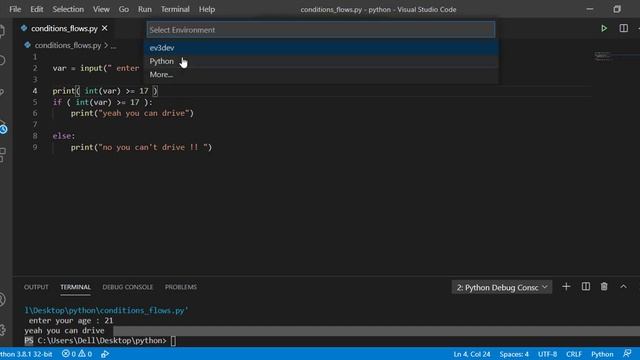Click the conditions_flows.py breadcrumb

(x=68, y=45)
